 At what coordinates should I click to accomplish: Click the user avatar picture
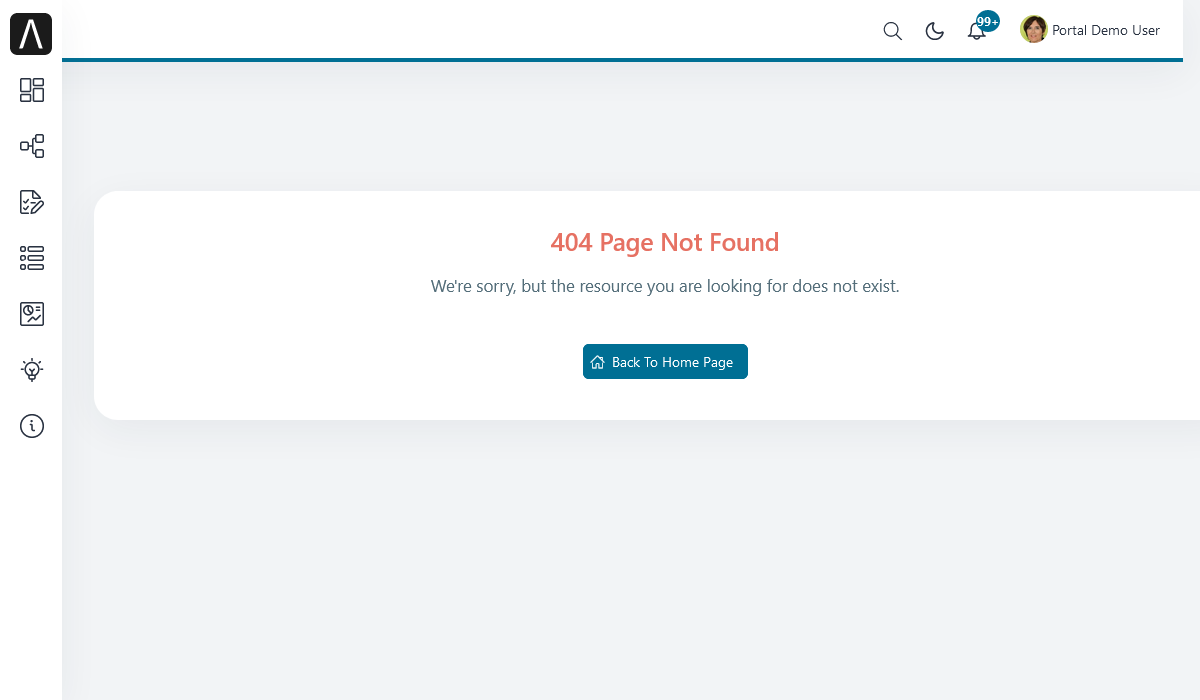coord(1034,29)
